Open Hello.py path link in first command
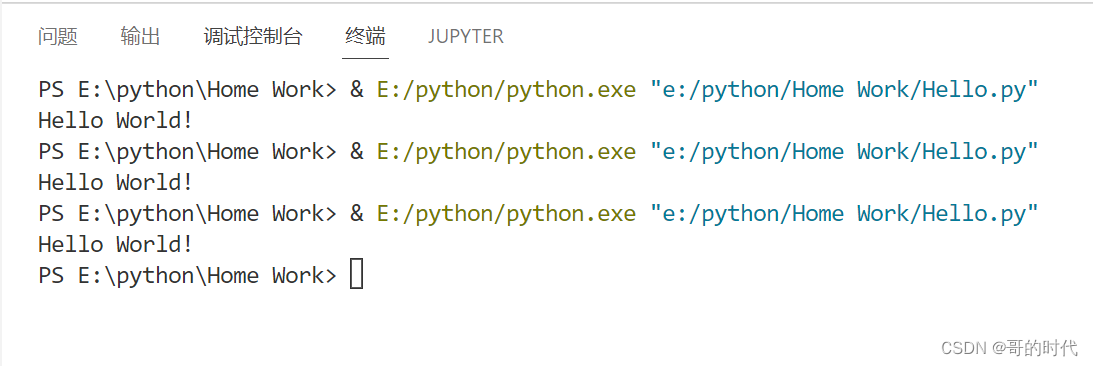The image size is (1093, 366). pyautogui.click(x=844, y=90)
